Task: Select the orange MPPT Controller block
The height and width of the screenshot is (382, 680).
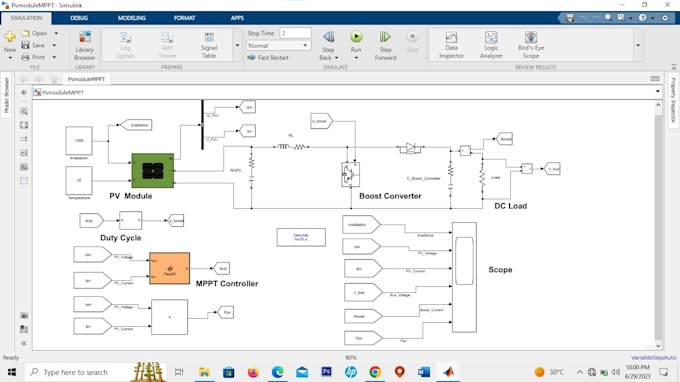Action: 170,268
